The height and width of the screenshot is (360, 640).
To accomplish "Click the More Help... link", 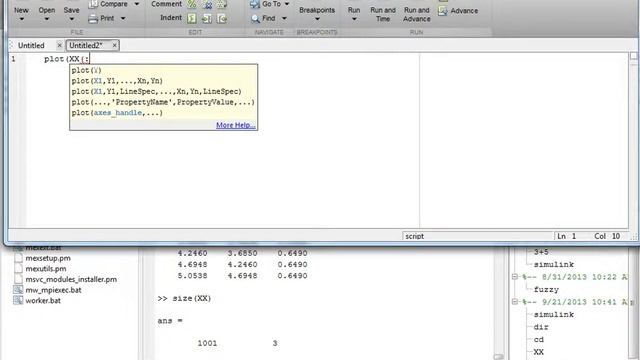I will click(236, 125).
